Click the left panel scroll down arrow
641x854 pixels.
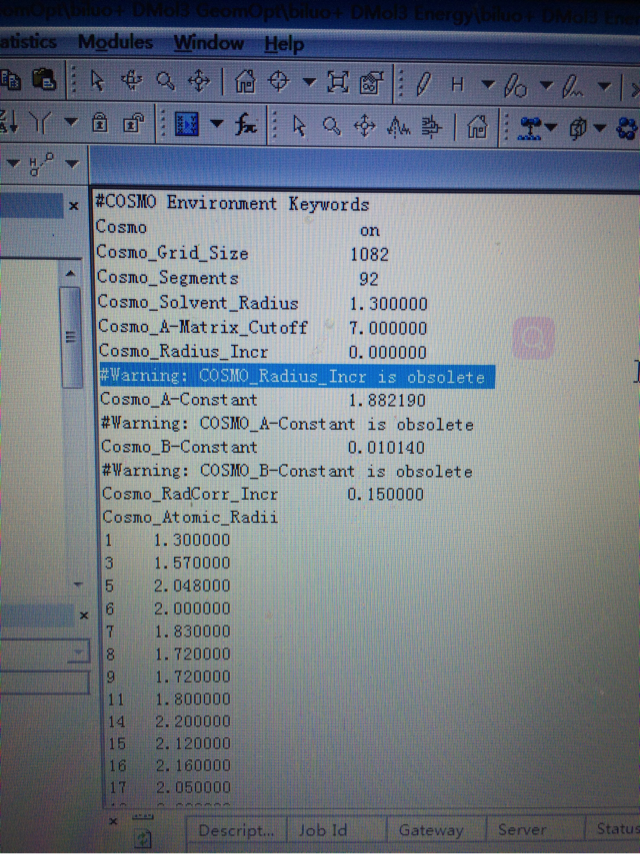[x=78, y=585]
